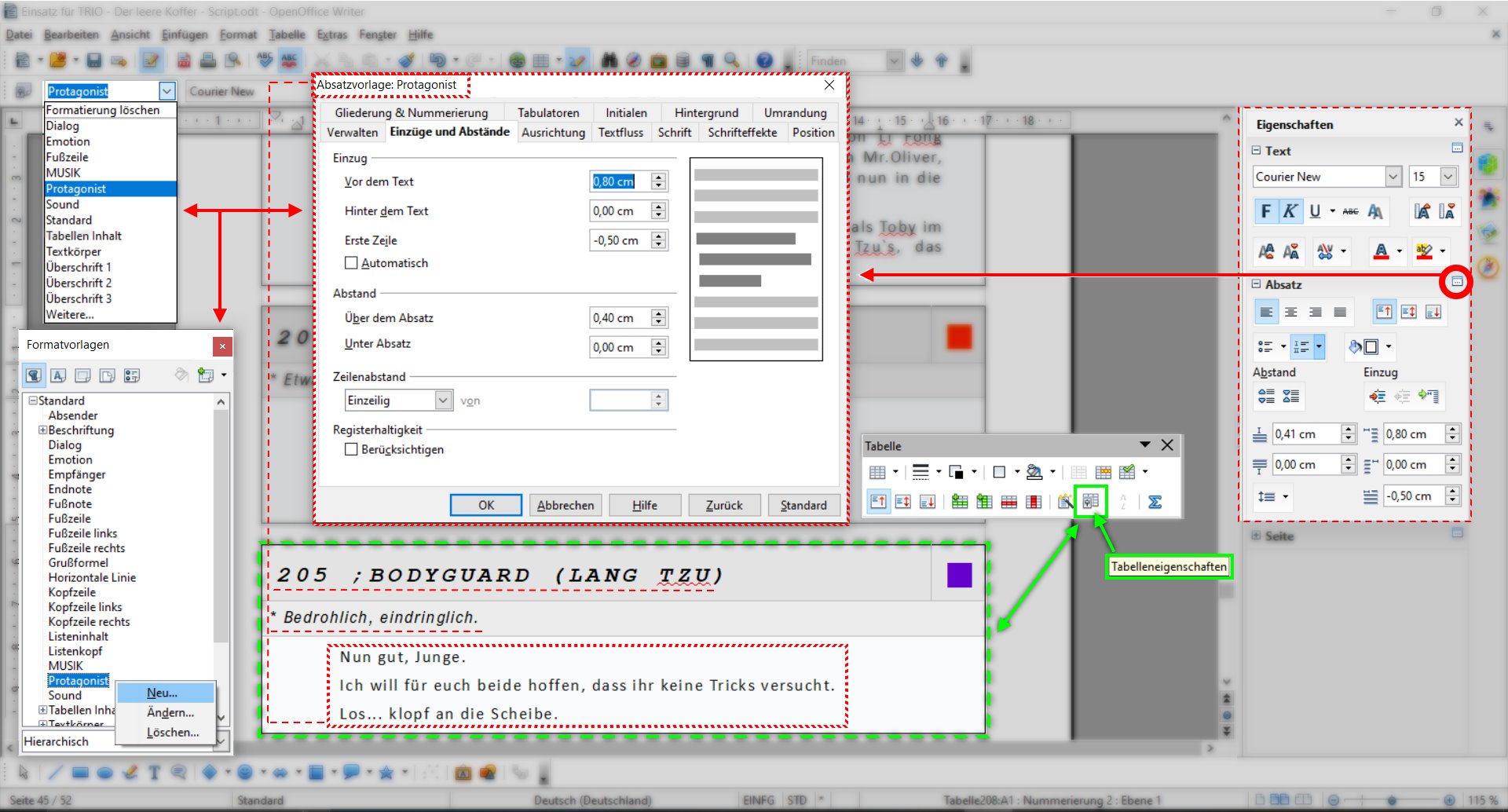
Task: Click justify alignment icon in Absatz section
Action: click(x=1340, y=313)
